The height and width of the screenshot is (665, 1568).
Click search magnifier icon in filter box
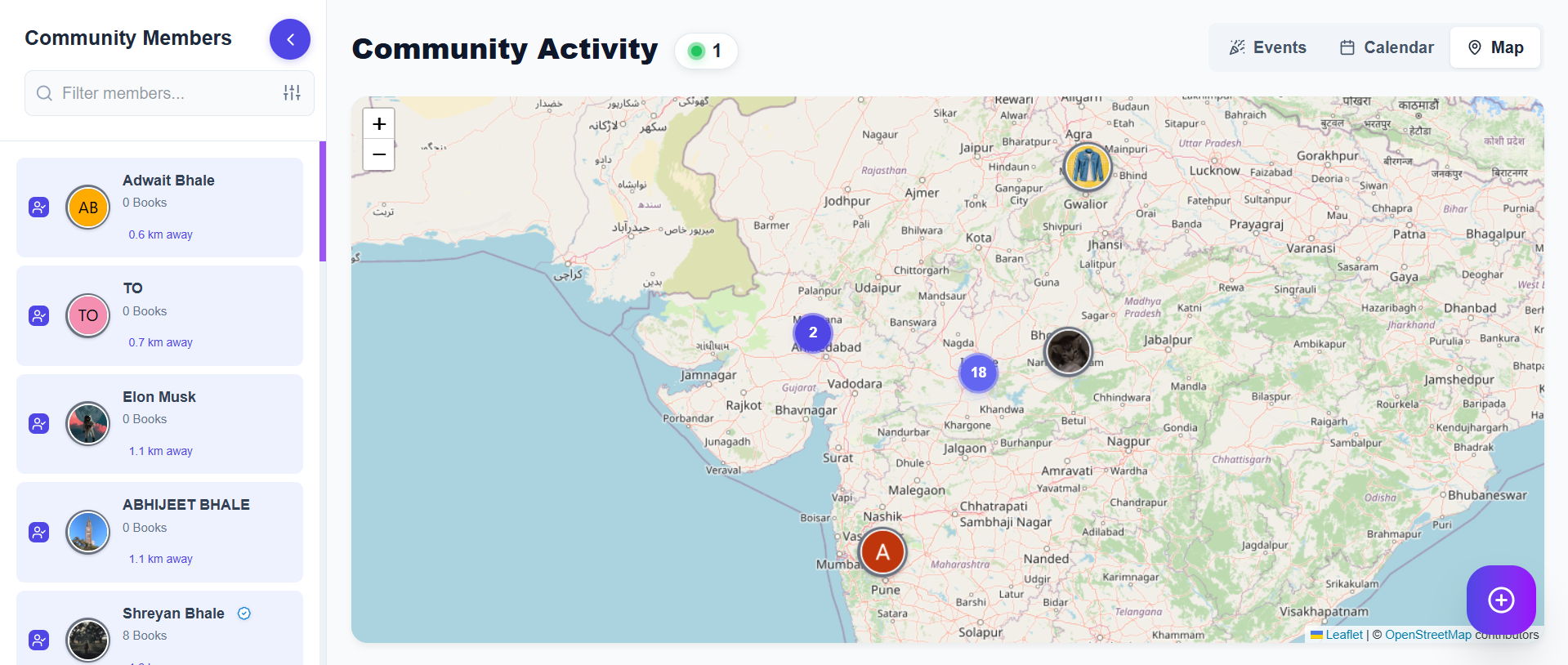44,93
